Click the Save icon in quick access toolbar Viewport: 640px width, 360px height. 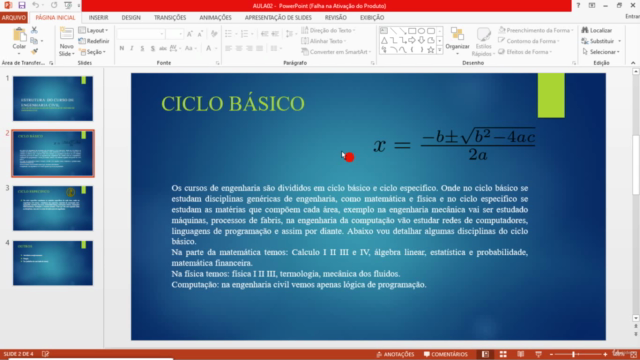[x=22, y=5]
